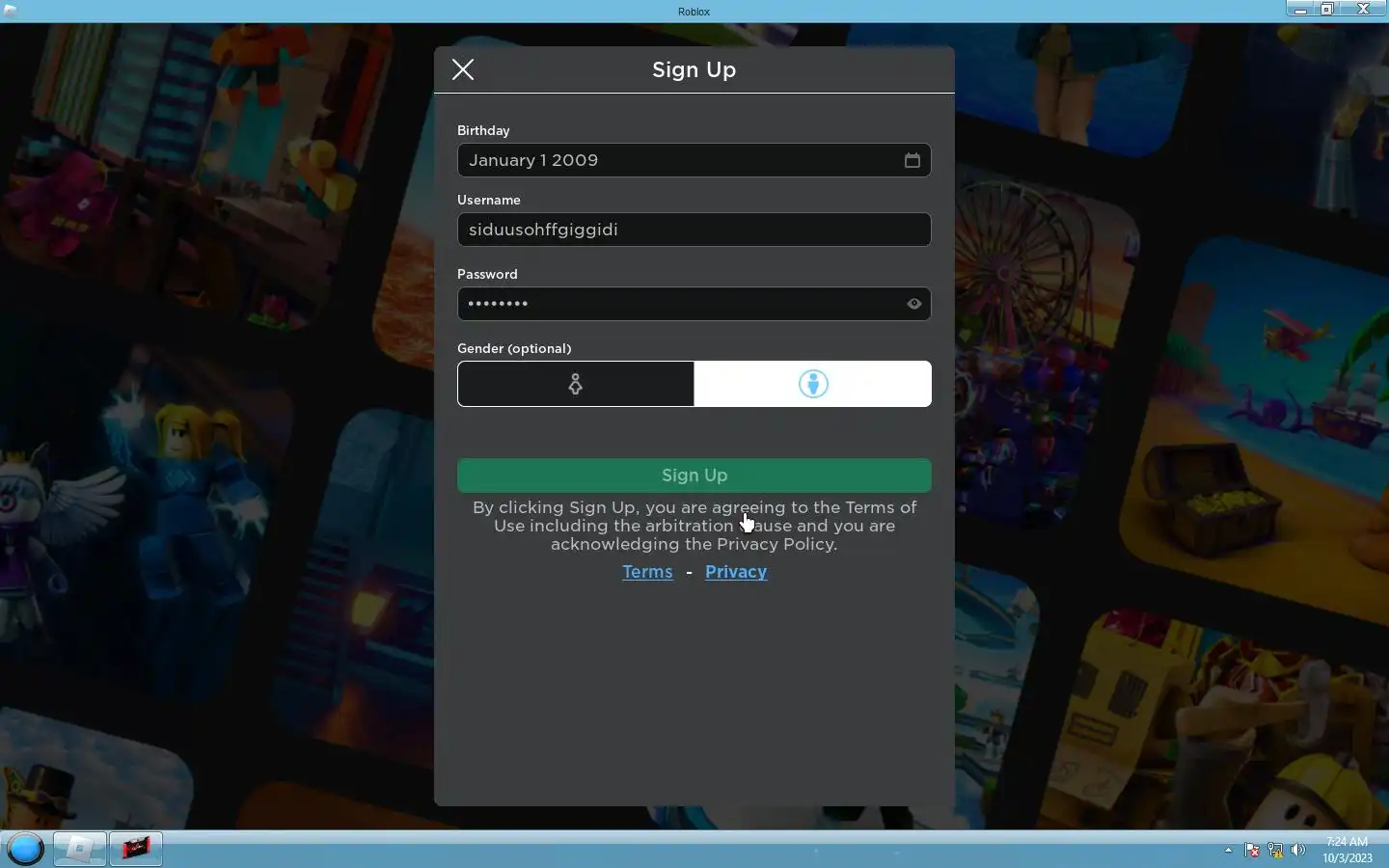Click the 'Username' label text
Screen dimensions: 1389x868
(x=489, y=200)
